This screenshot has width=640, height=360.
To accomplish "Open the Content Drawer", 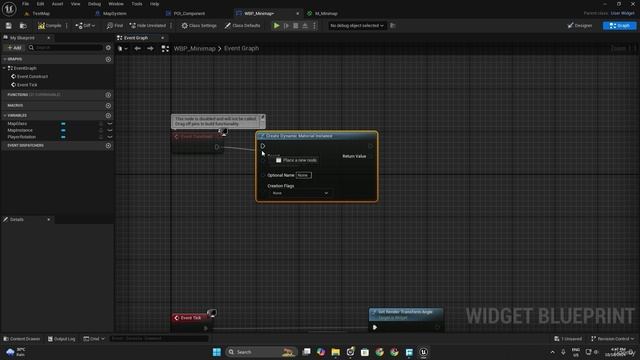I will [x=22, y=339].
